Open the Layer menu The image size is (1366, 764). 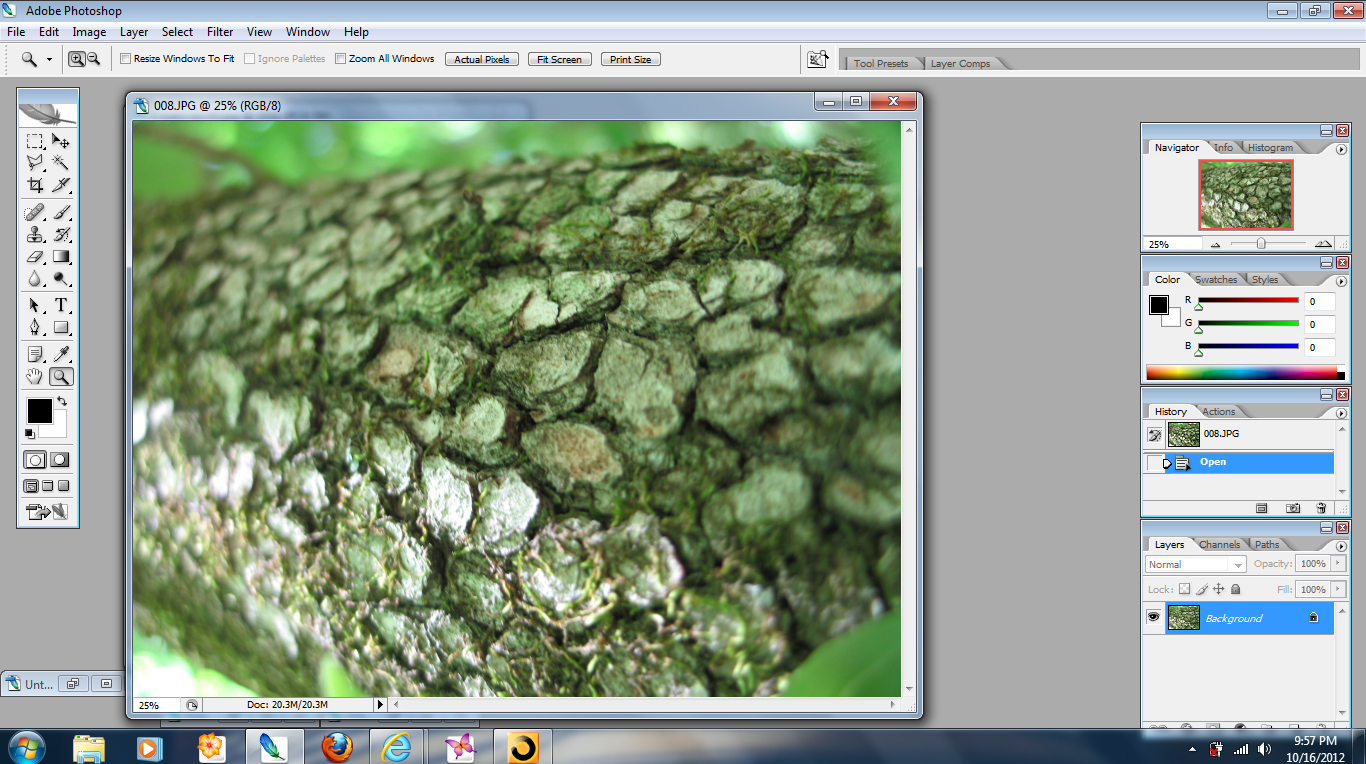tap(134, 32)
